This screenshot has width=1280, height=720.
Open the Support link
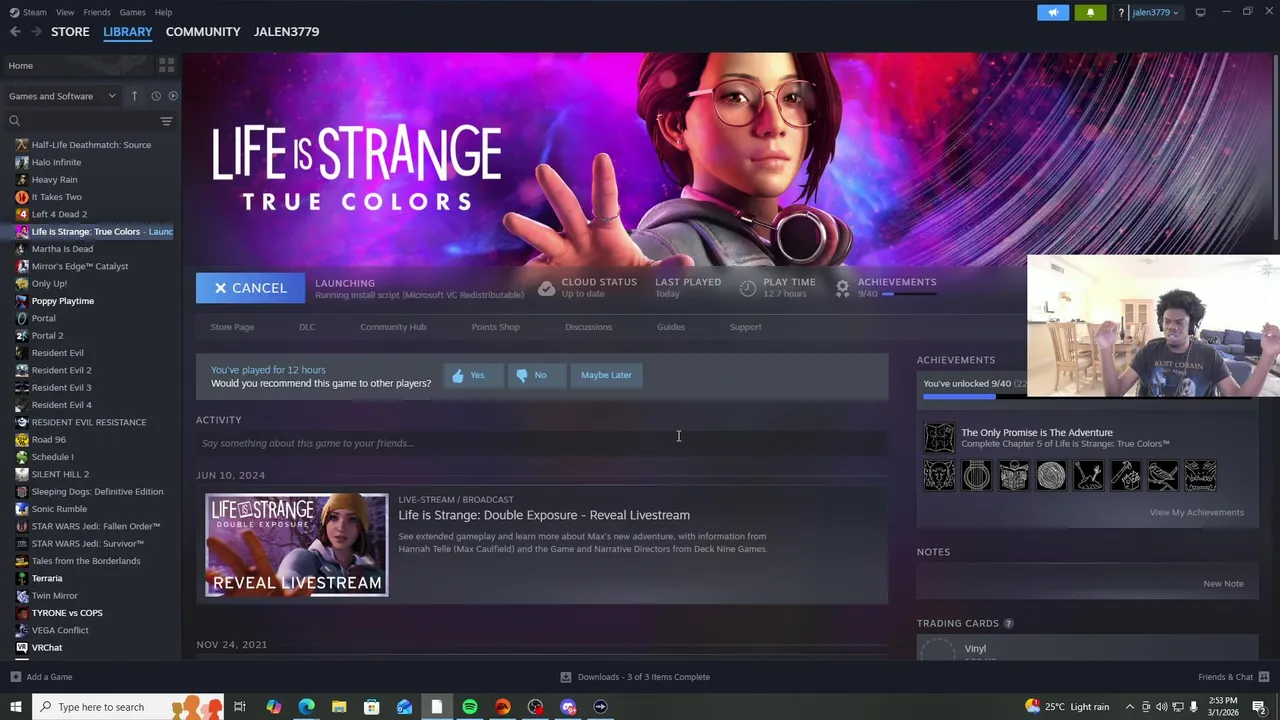pos(745,327)
